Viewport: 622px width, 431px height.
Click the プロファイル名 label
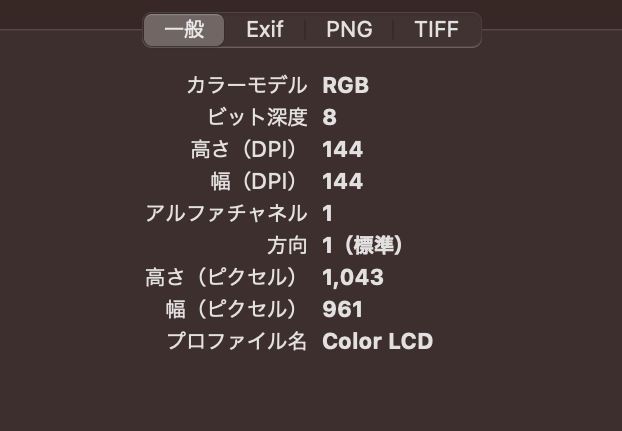click(x=236, y=342)
